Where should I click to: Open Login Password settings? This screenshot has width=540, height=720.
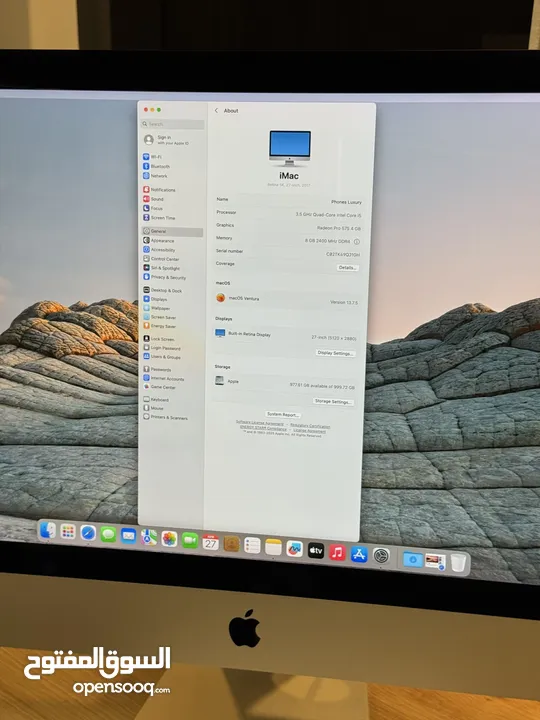tap(162, 348)
